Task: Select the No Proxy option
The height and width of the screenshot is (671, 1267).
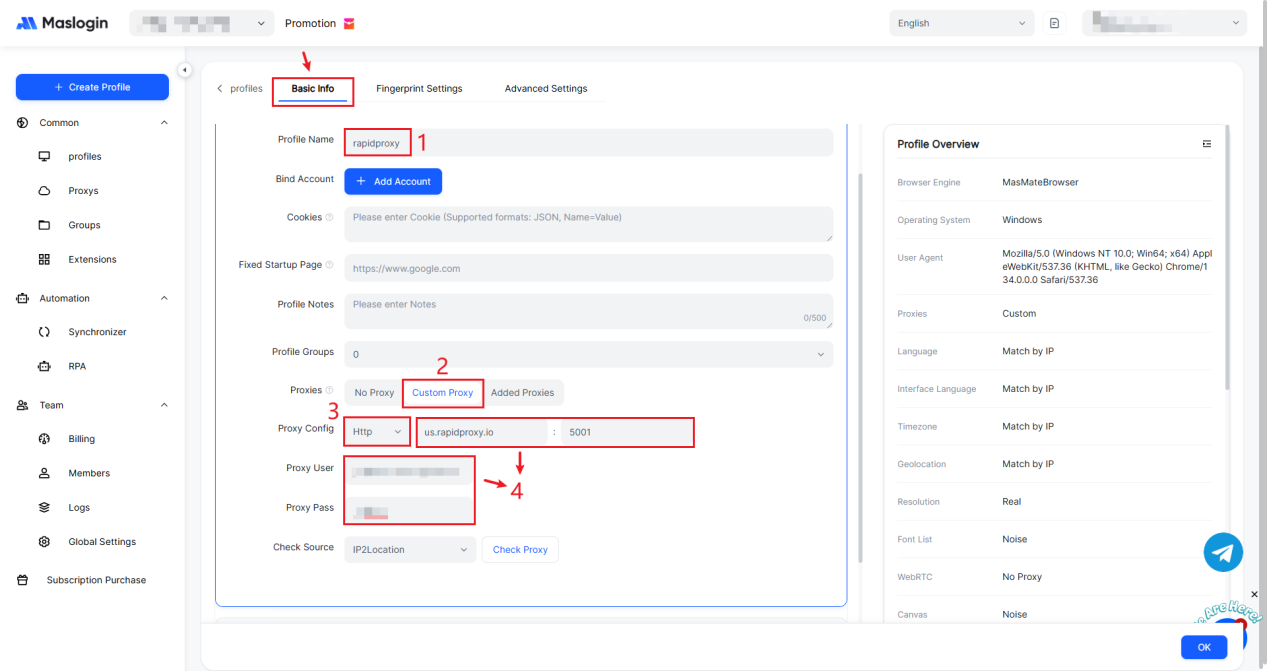Action: click(374, 393)
